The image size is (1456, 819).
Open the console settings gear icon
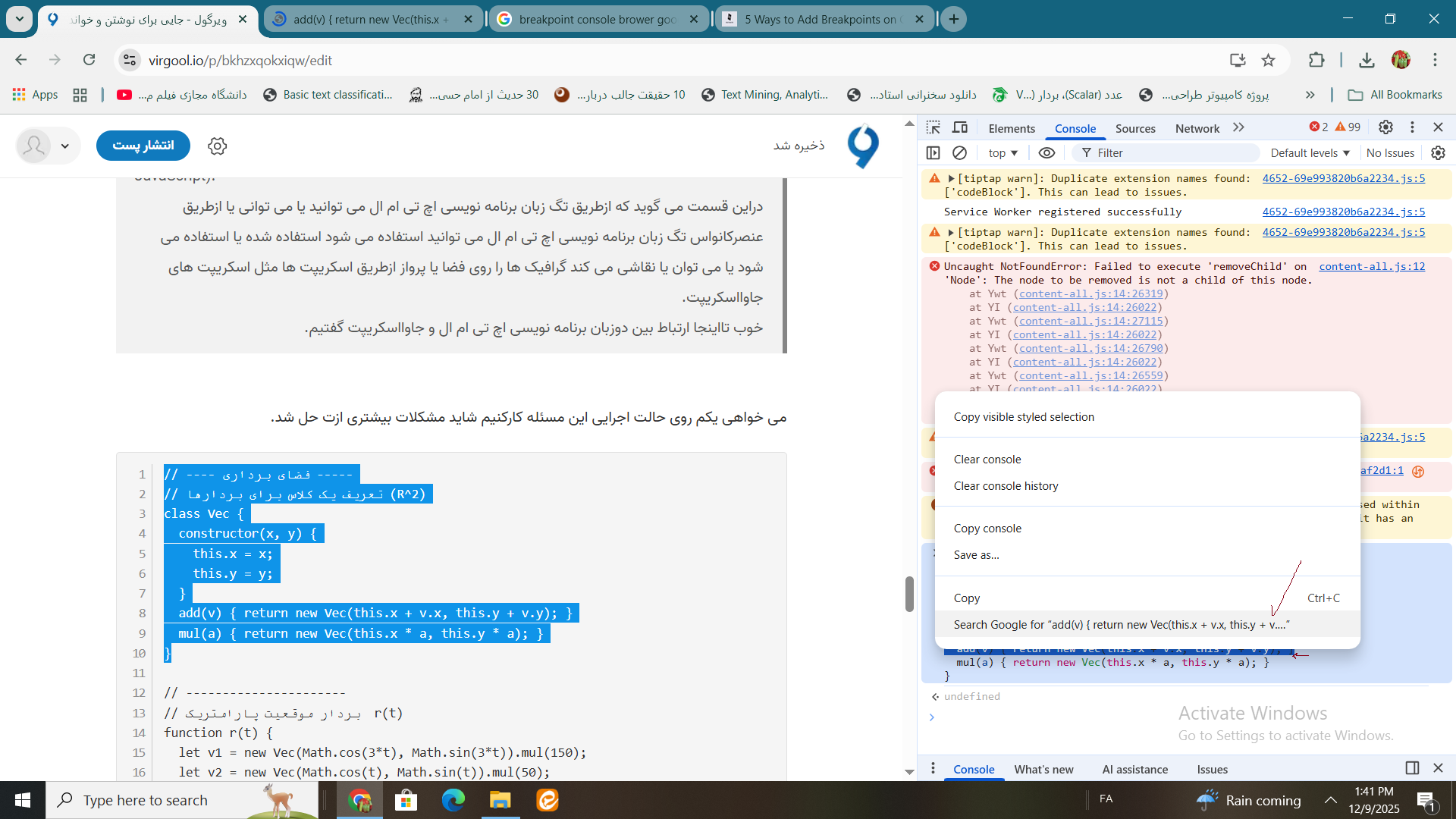[1438, 153]
